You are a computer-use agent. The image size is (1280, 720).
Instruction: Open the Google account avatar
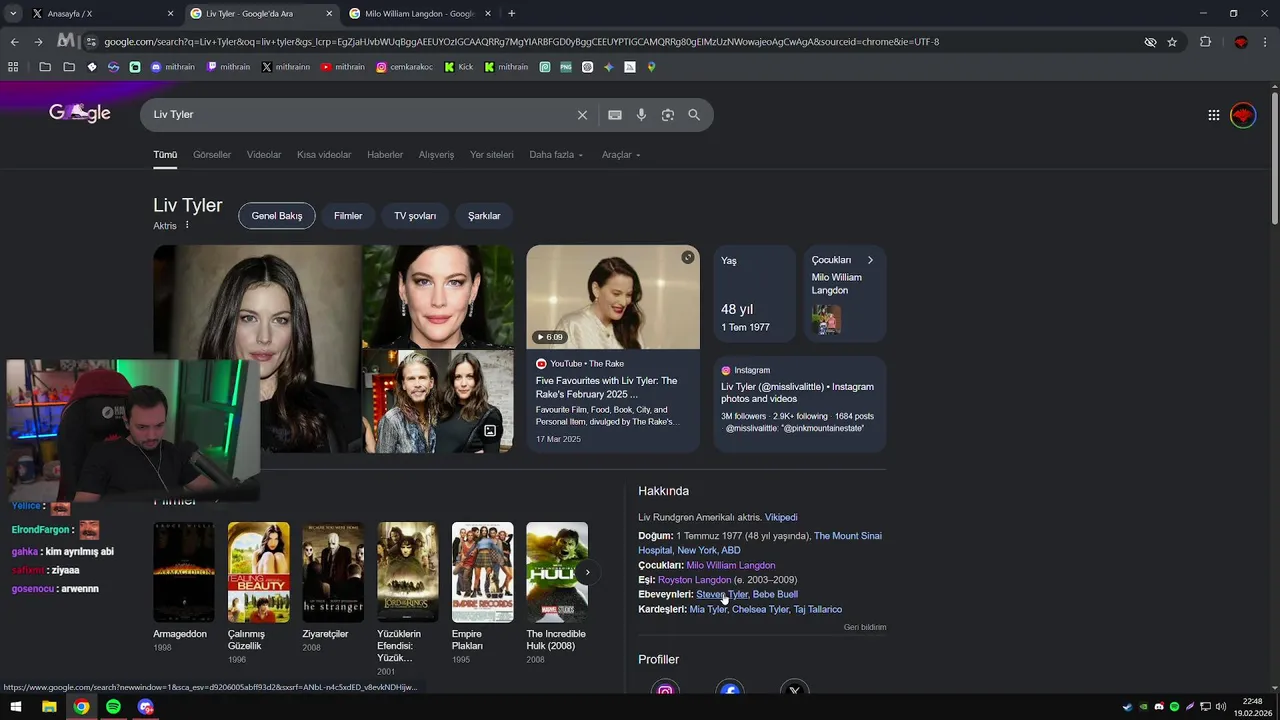point(1243,115)
